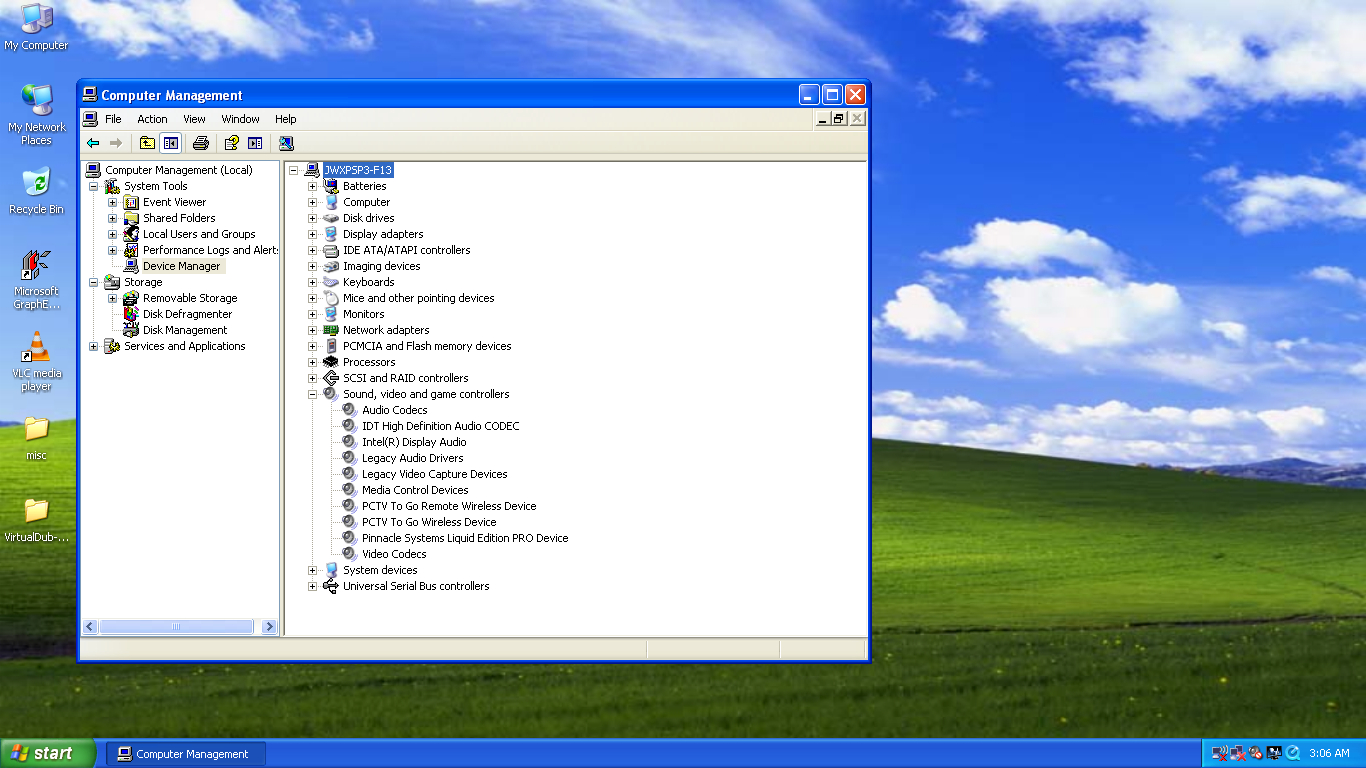The height and width of the screenshot is (768, 1366).
Task: Select the Imaging devices icon
Action: (x=331, y=266)
